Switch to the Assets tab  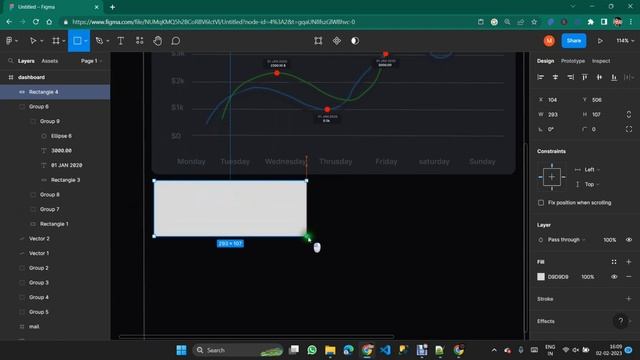coord(50,61)
